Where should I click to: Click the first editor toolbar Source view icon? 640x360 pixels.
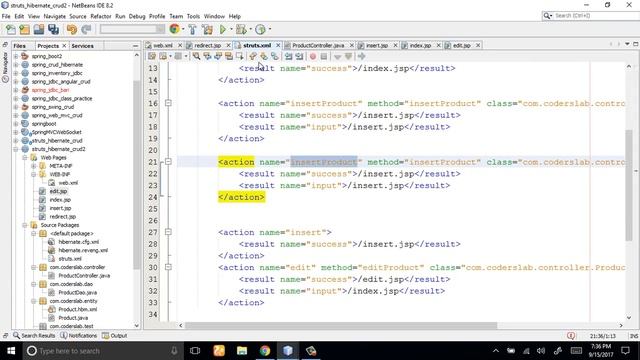pyautogui.click(x=152, y=56)
